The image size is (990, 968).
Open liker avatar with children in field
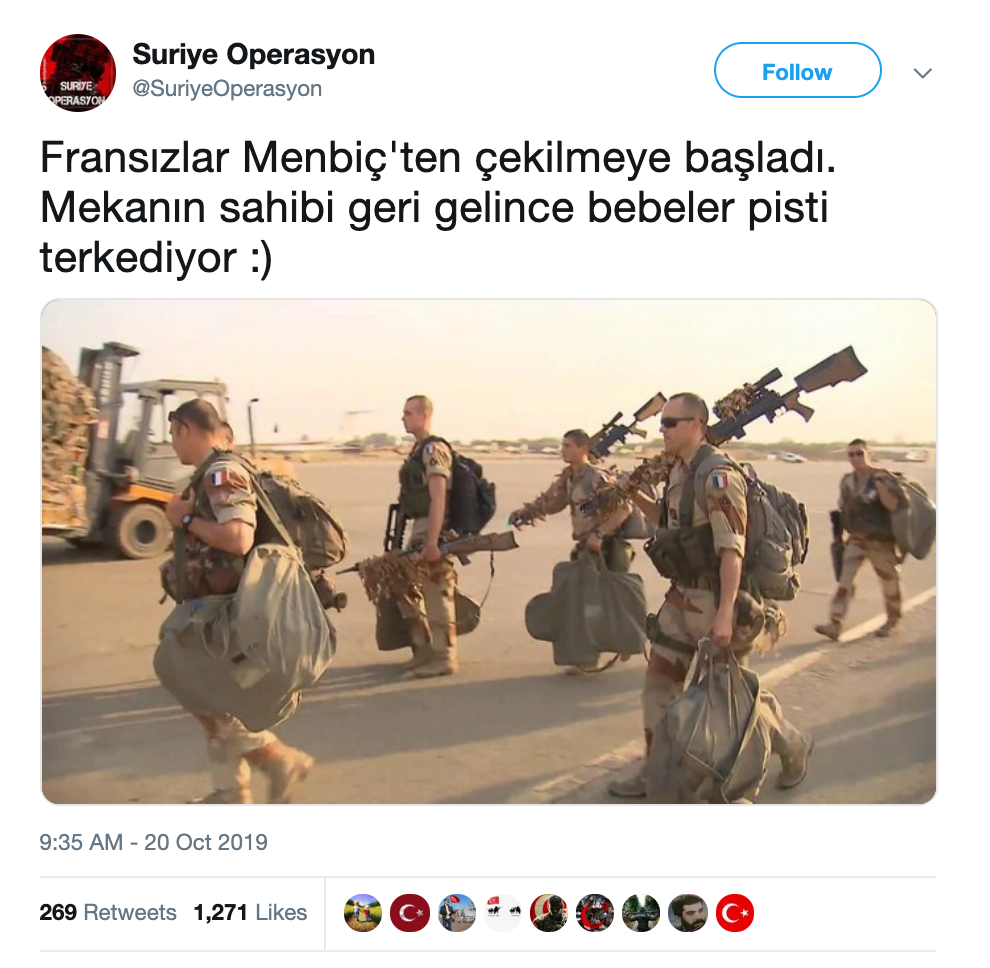[x=363, y=913]
